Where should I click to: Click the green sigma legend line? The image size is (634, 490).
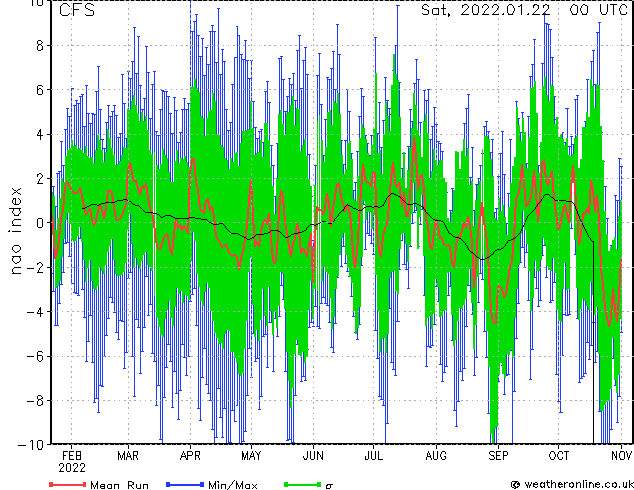point(302,484)
